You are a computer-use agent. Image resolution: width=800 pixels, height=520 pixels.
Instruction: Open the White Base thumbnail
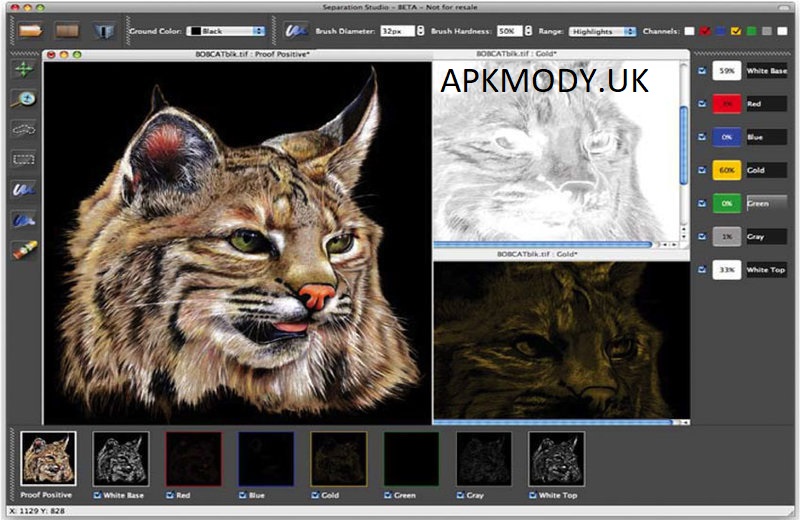click(121, 458)
